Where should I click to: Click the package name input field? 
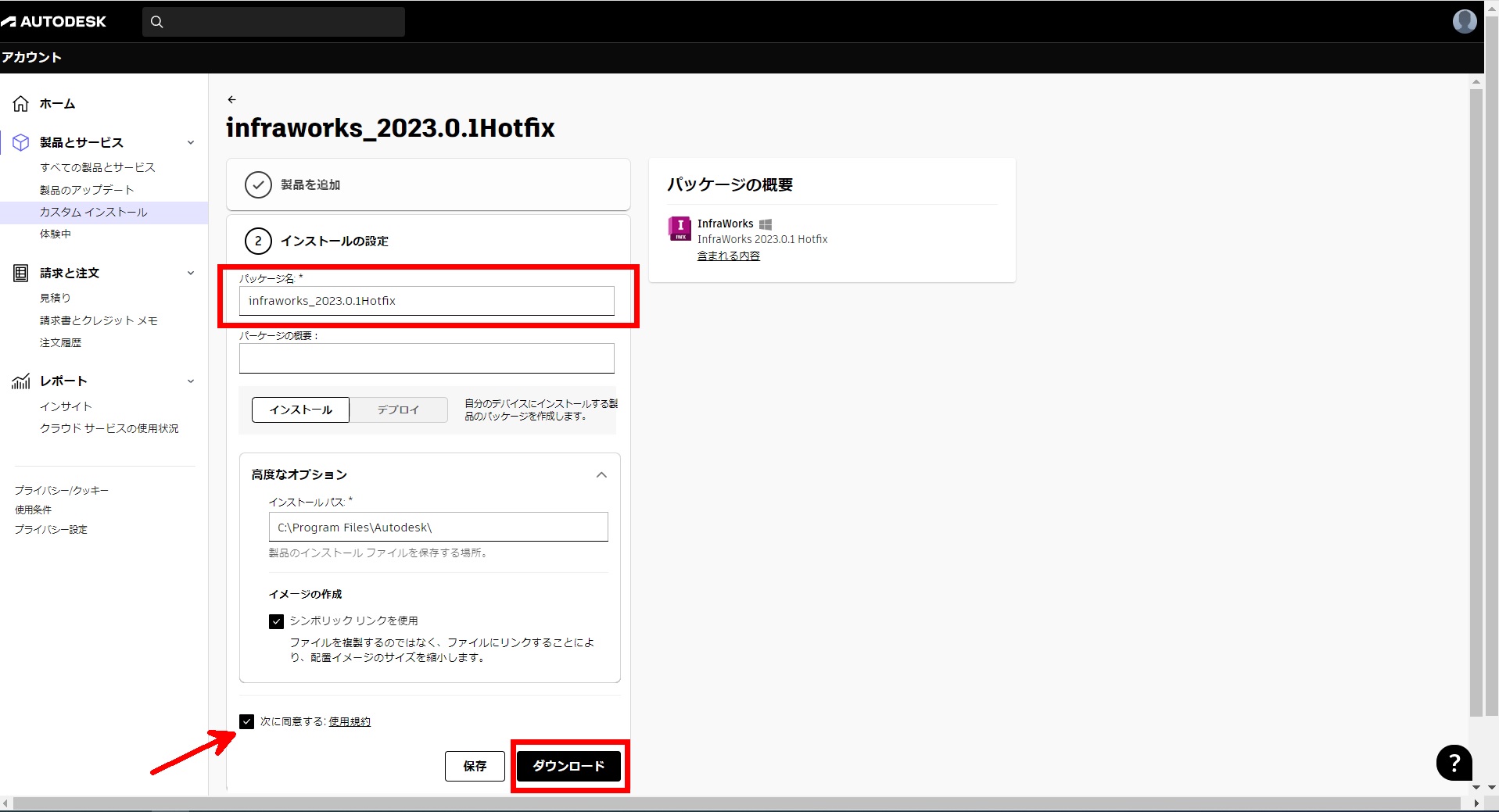coord(426,301)
